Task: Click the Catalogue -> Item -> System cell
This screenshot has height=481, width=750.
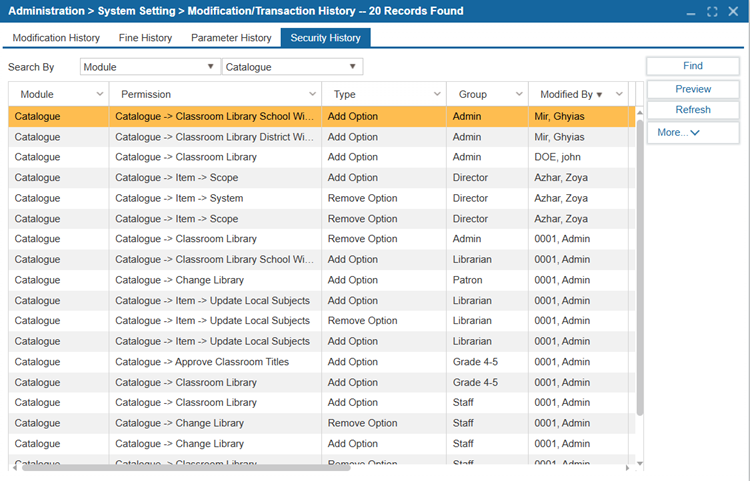Action: click(x=215, y=198)
